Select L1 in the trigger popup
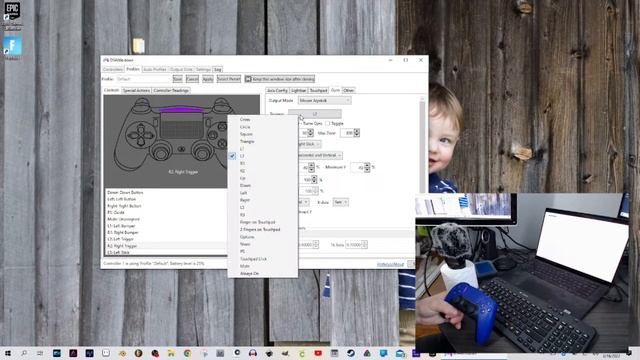 coord(262,149)
